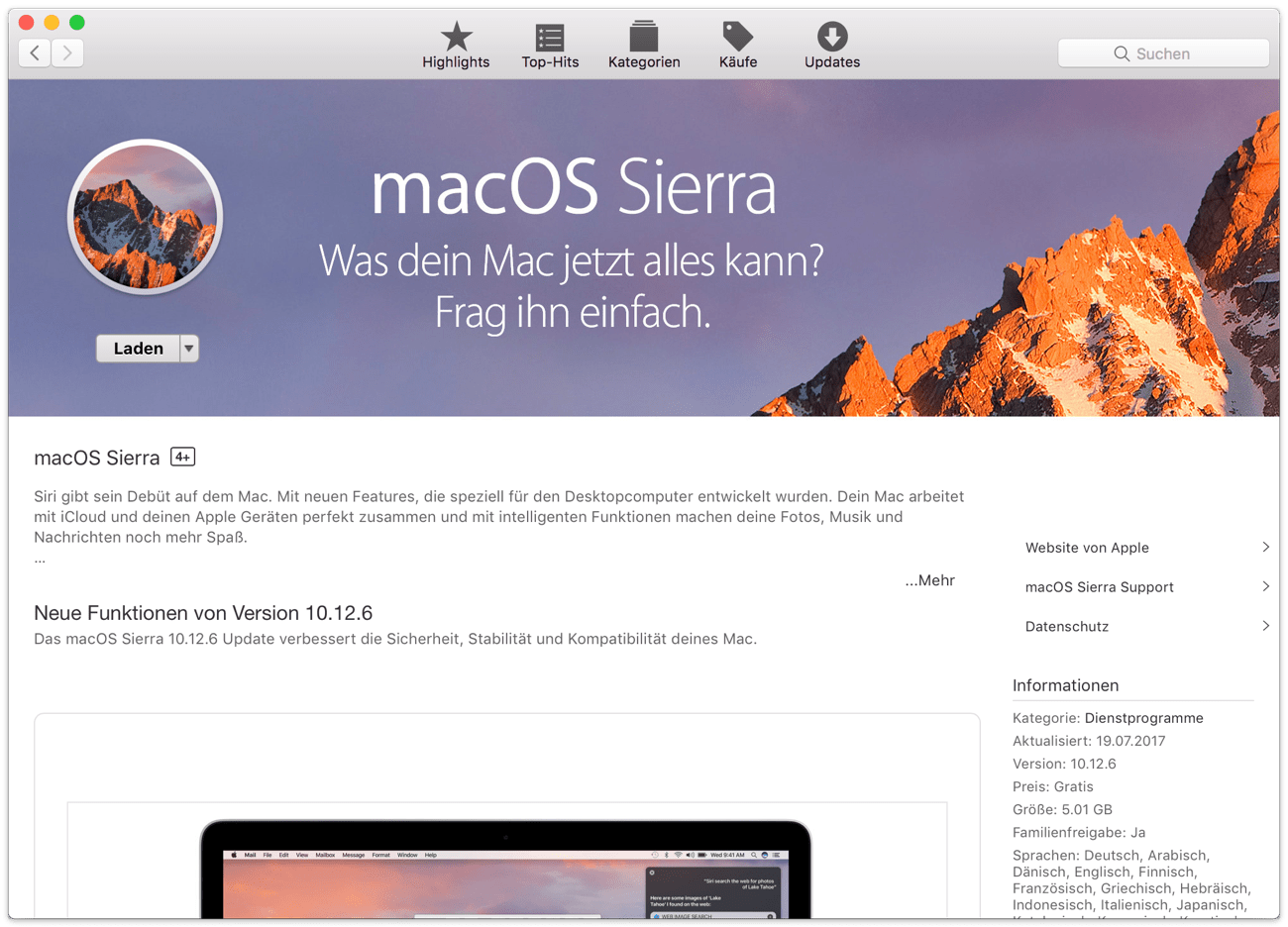
Task: Go forward with the right arrow
Action: 67,52
